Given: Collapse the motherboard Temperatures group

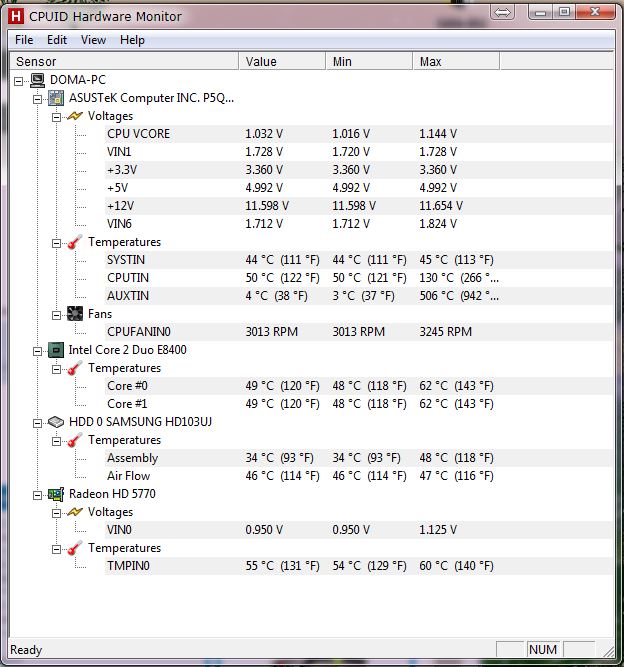Looking at the screenshot, I should click(56, 243).
